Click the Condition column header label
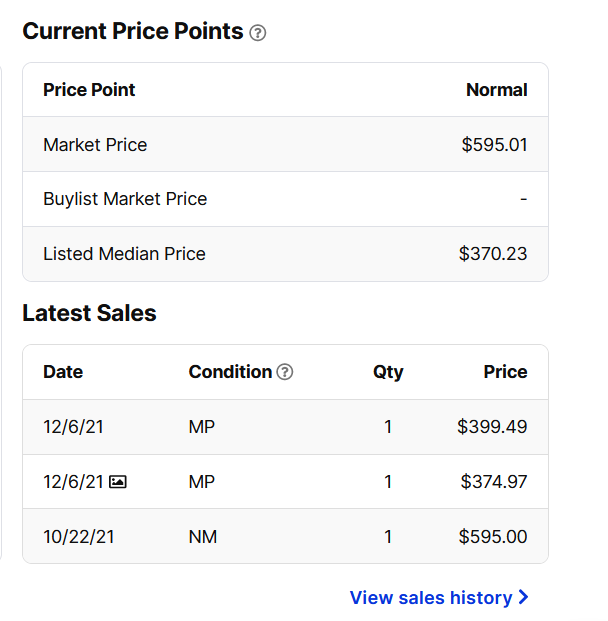The width and height of the screenshot is (608, 621). [230, 372]
